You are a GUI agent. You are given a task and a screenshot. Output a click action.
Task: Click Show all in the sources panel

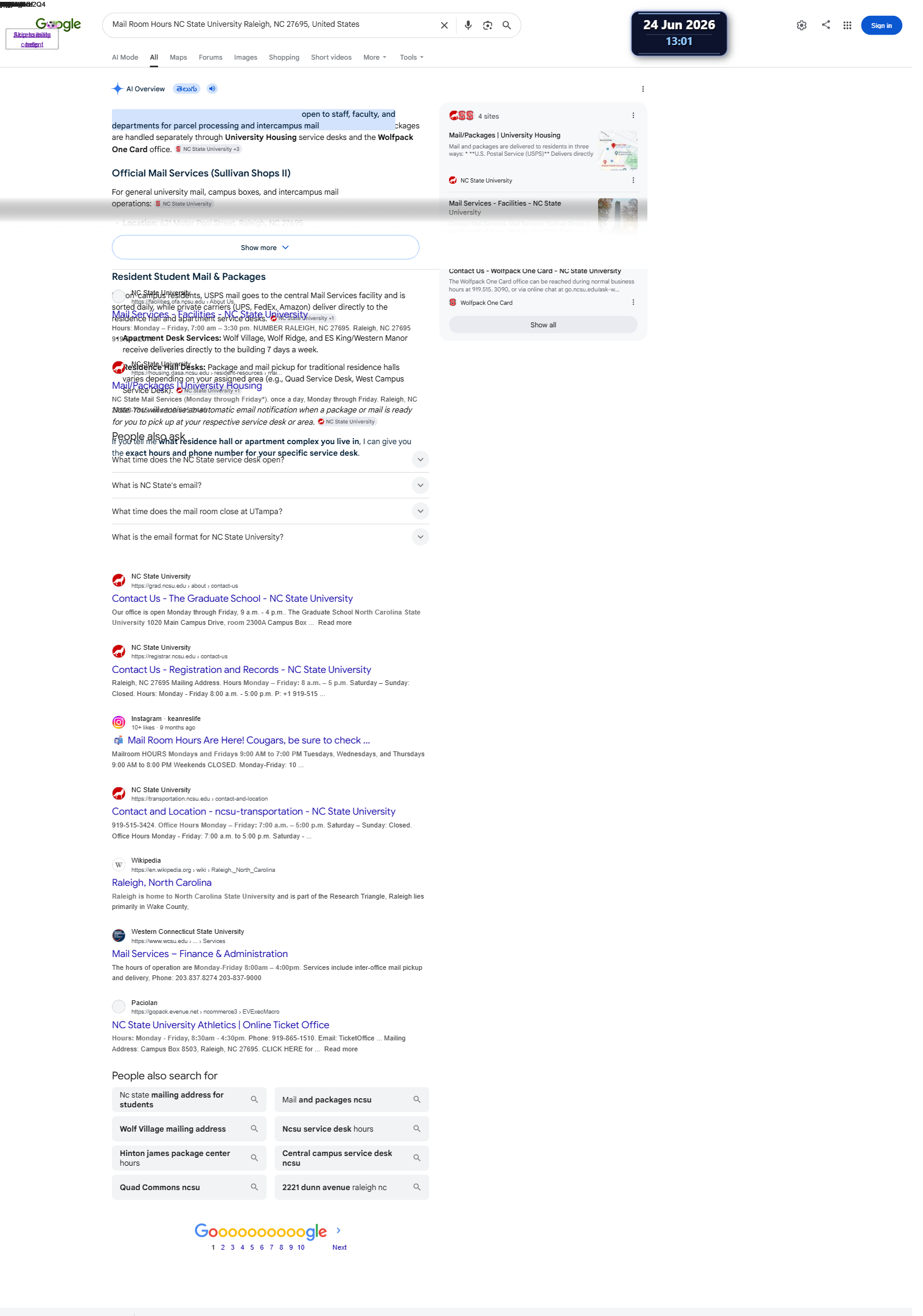543,325
